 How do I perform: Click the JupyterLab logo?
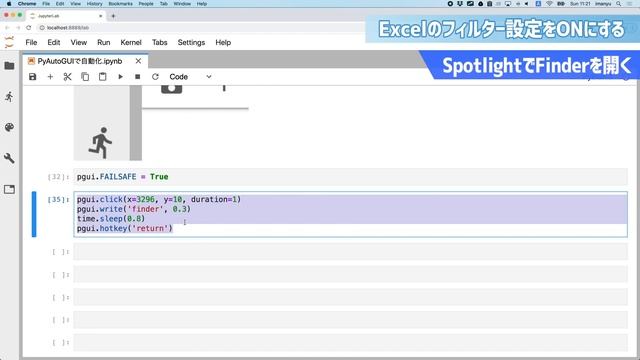pyautogui.click(x=9, y=42)
